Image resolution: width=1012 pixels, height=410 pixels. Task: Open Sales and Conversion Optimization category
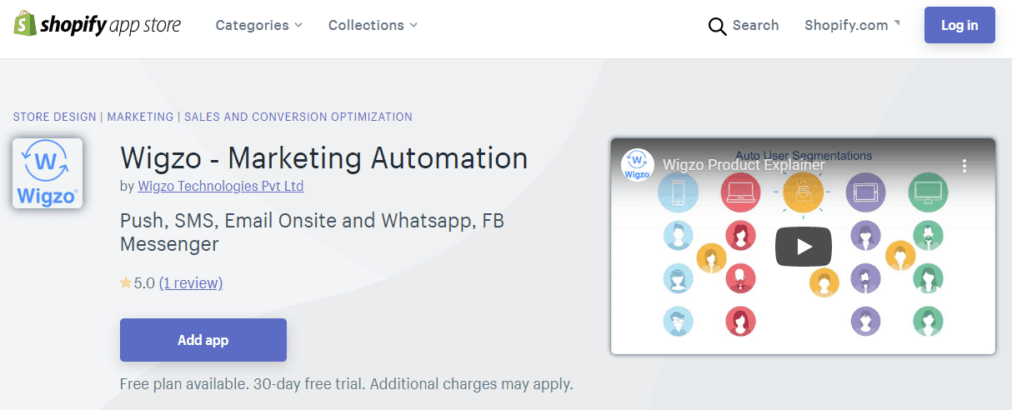click(x=298, y=117)
